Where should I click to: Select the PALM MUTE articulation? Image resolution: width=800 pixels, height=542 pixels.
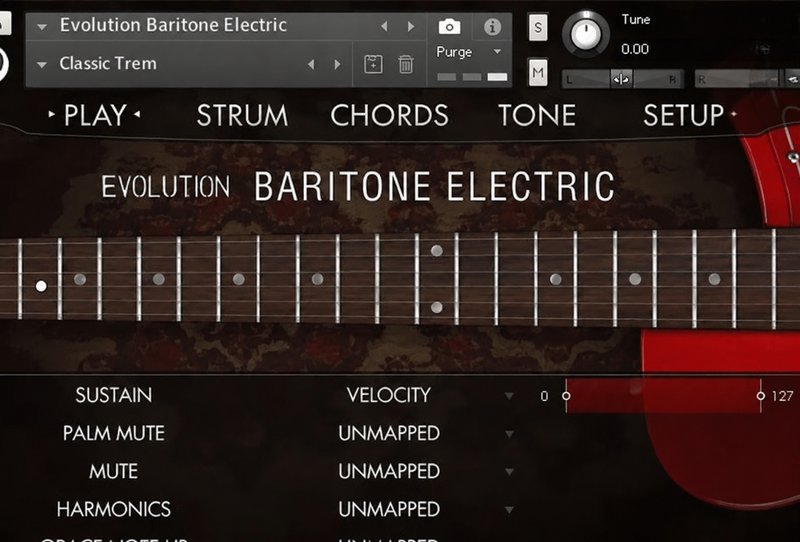114,433
